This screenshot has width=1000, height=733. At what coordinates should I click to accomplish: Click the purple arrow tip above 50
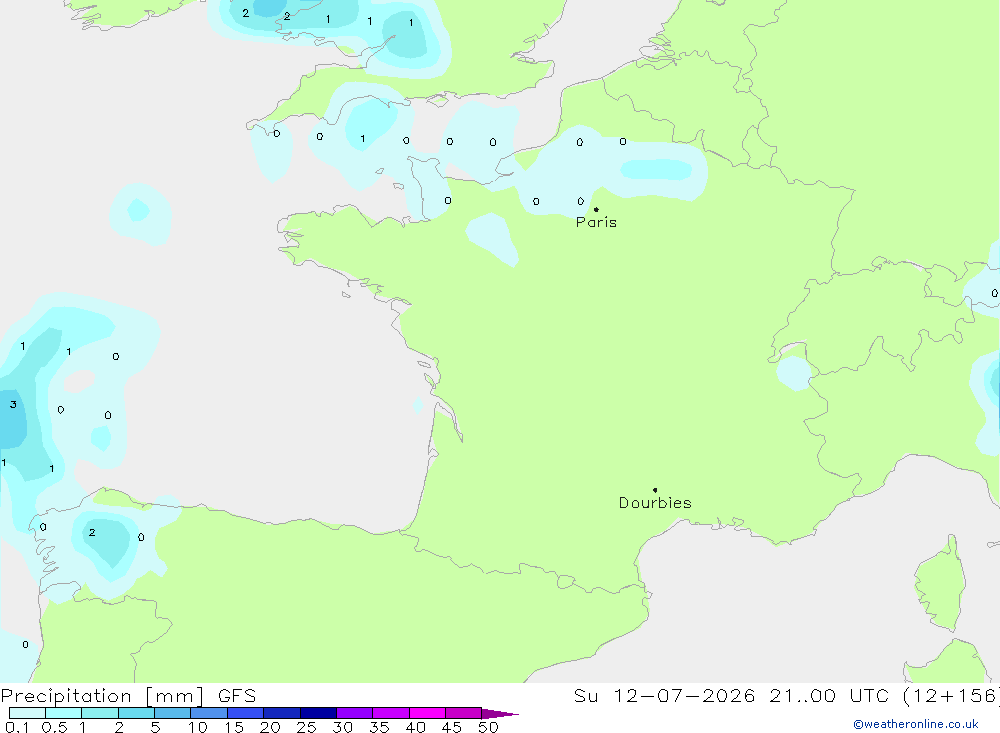click(x=500, y=714)
